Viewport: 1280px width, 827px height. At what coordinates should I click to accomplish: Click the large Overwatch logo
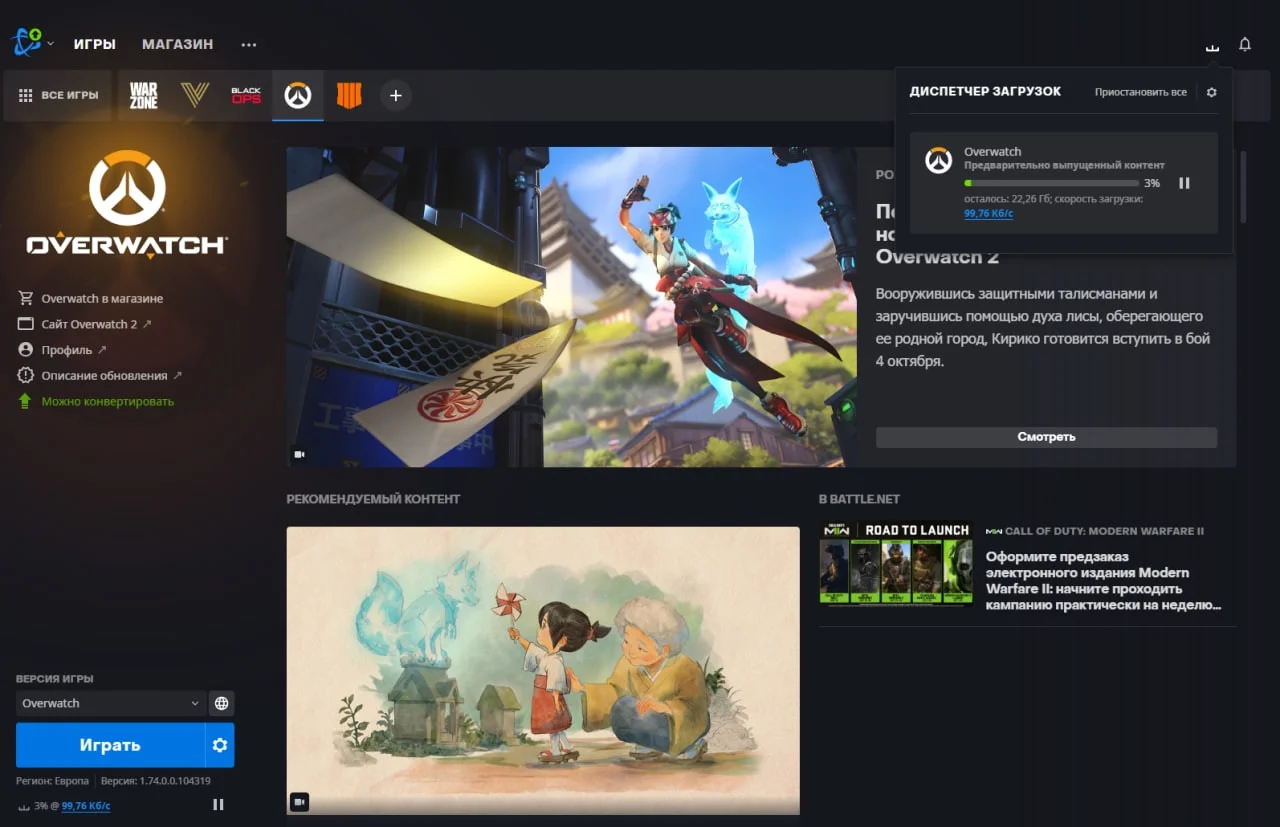[127, 205]
